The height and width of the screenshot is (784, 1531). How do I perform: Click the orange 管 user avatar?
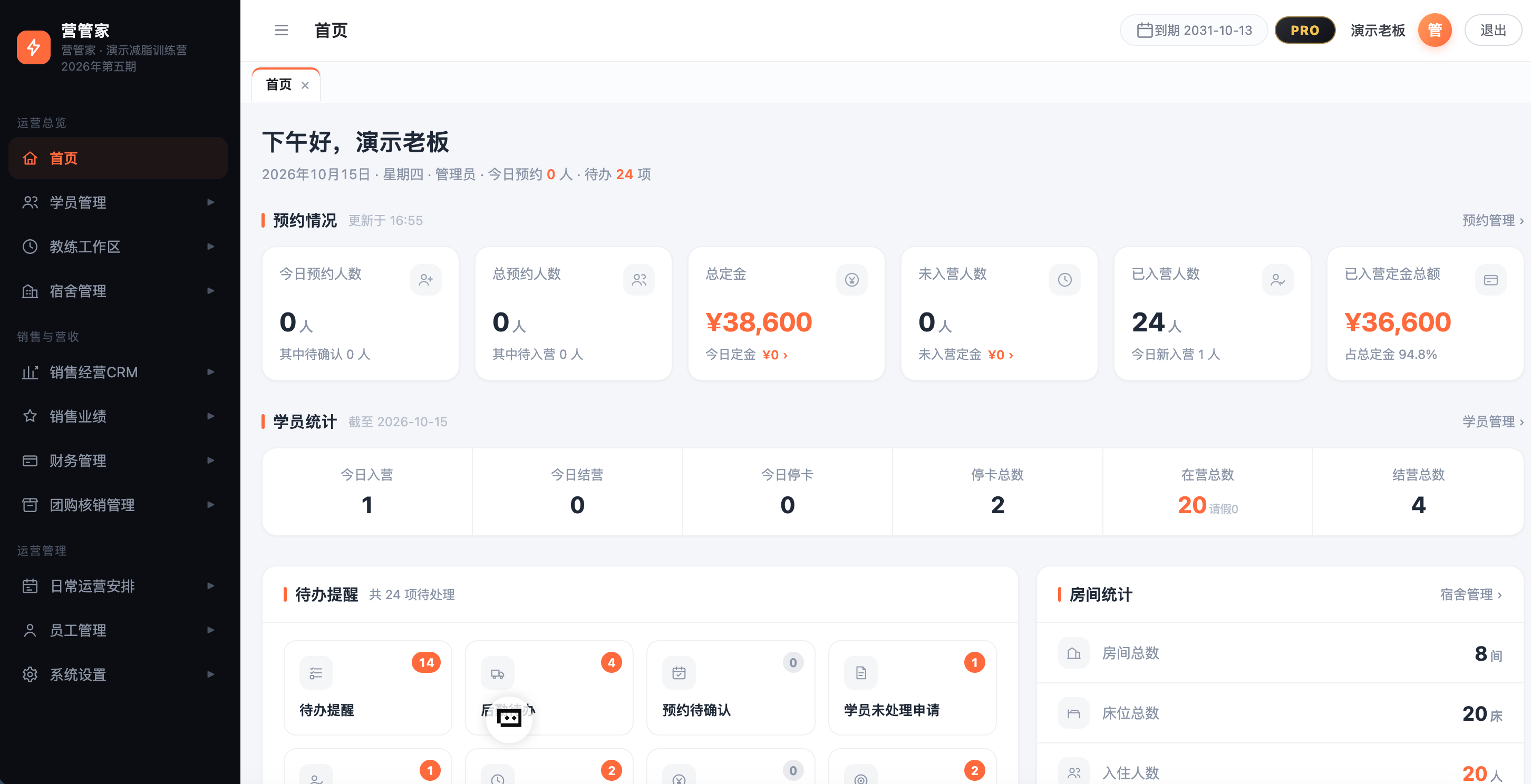pos(1434,30)
